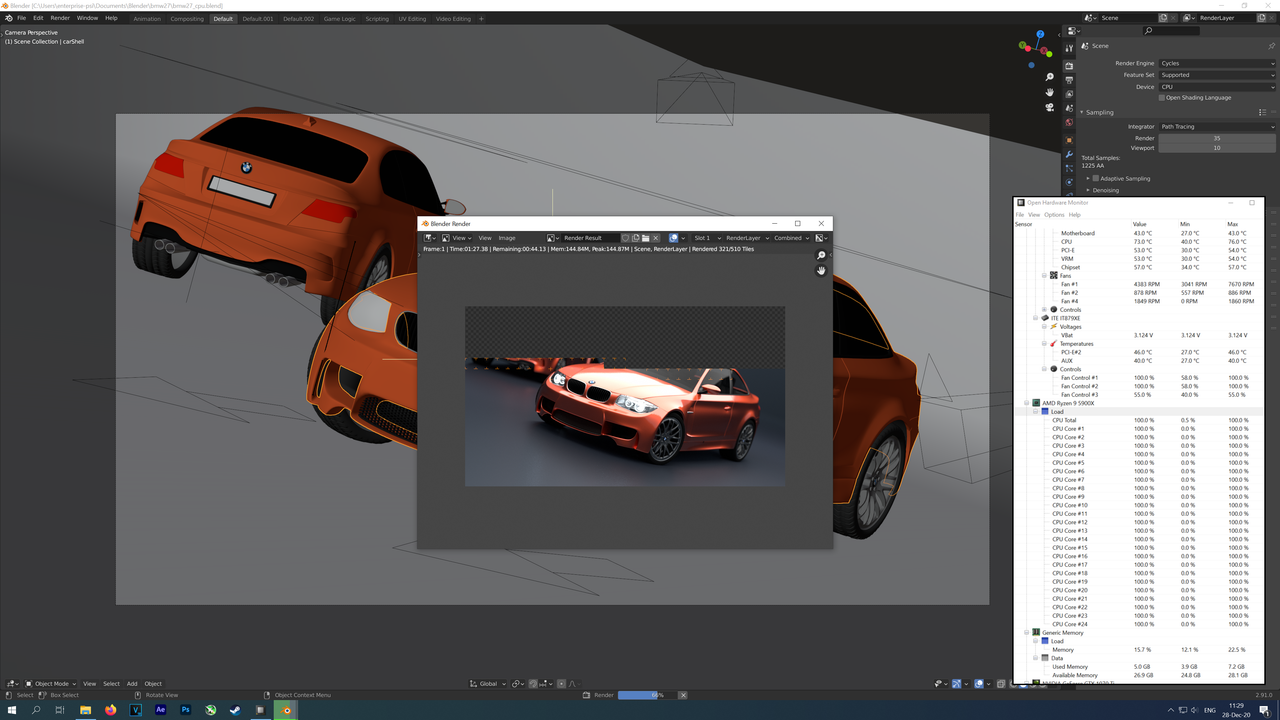
Task: Click the Windows Start button
Action: [12, 710]
